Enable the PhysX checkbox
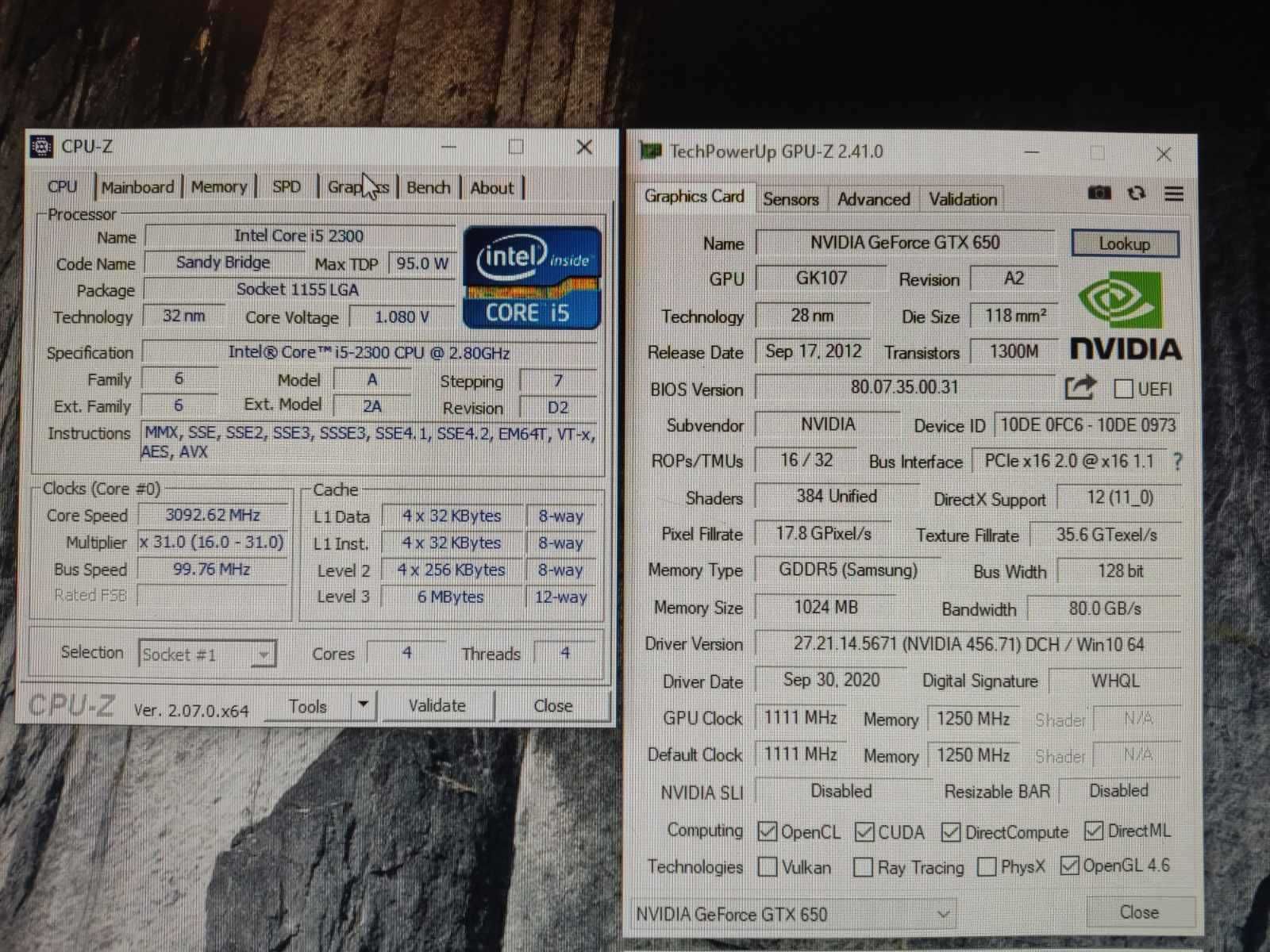Image resolution: width=1270 pixels, height=952 pixels. (x=987, y=866)
